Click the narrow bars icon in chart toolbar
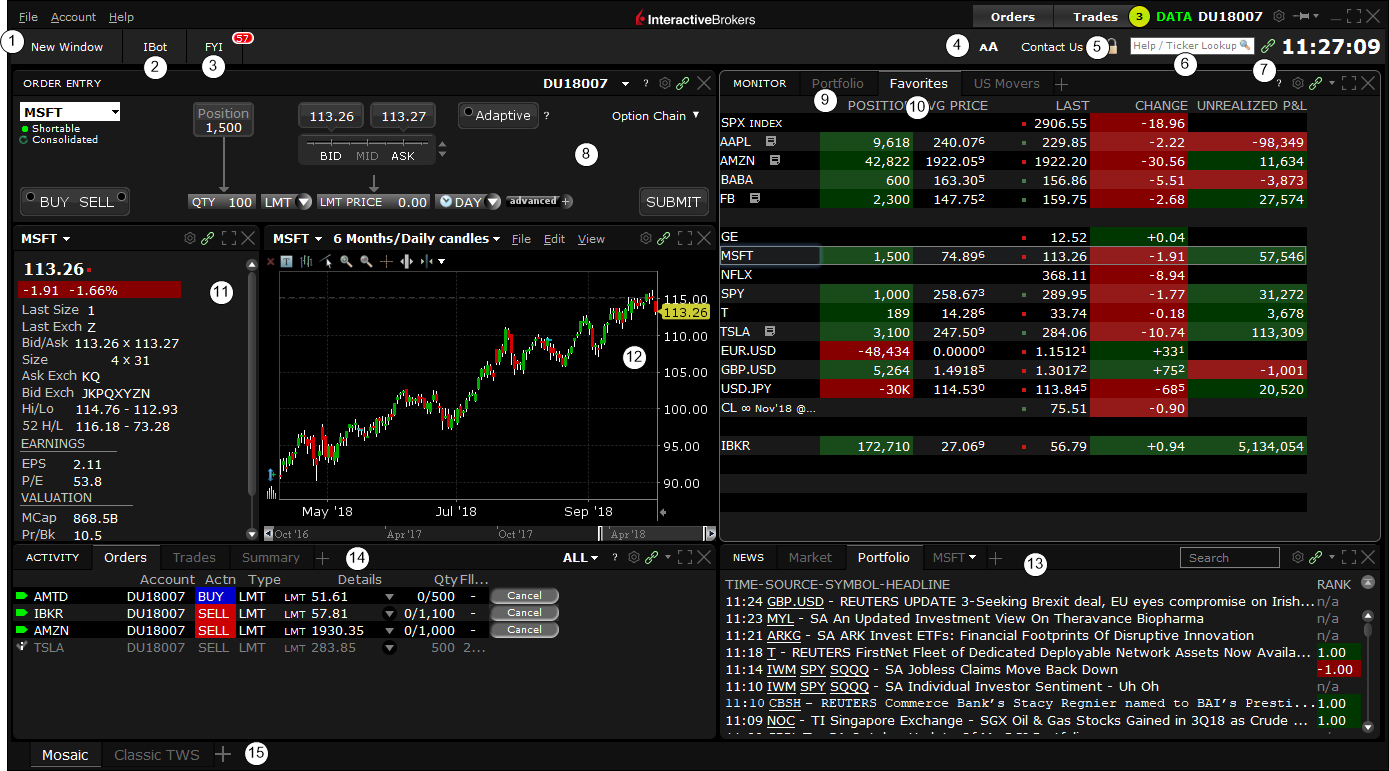The width and height of the screenshot is (1389, 771). [426, 261]
